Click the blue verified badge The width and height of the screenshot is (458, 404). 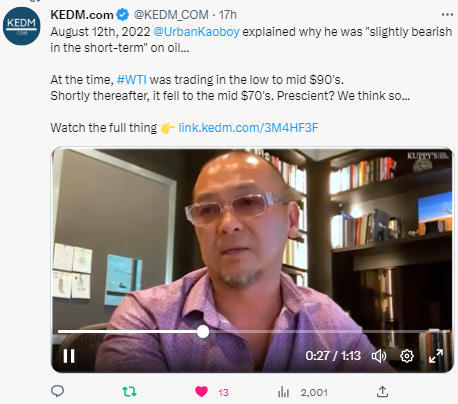click(123, 15)
